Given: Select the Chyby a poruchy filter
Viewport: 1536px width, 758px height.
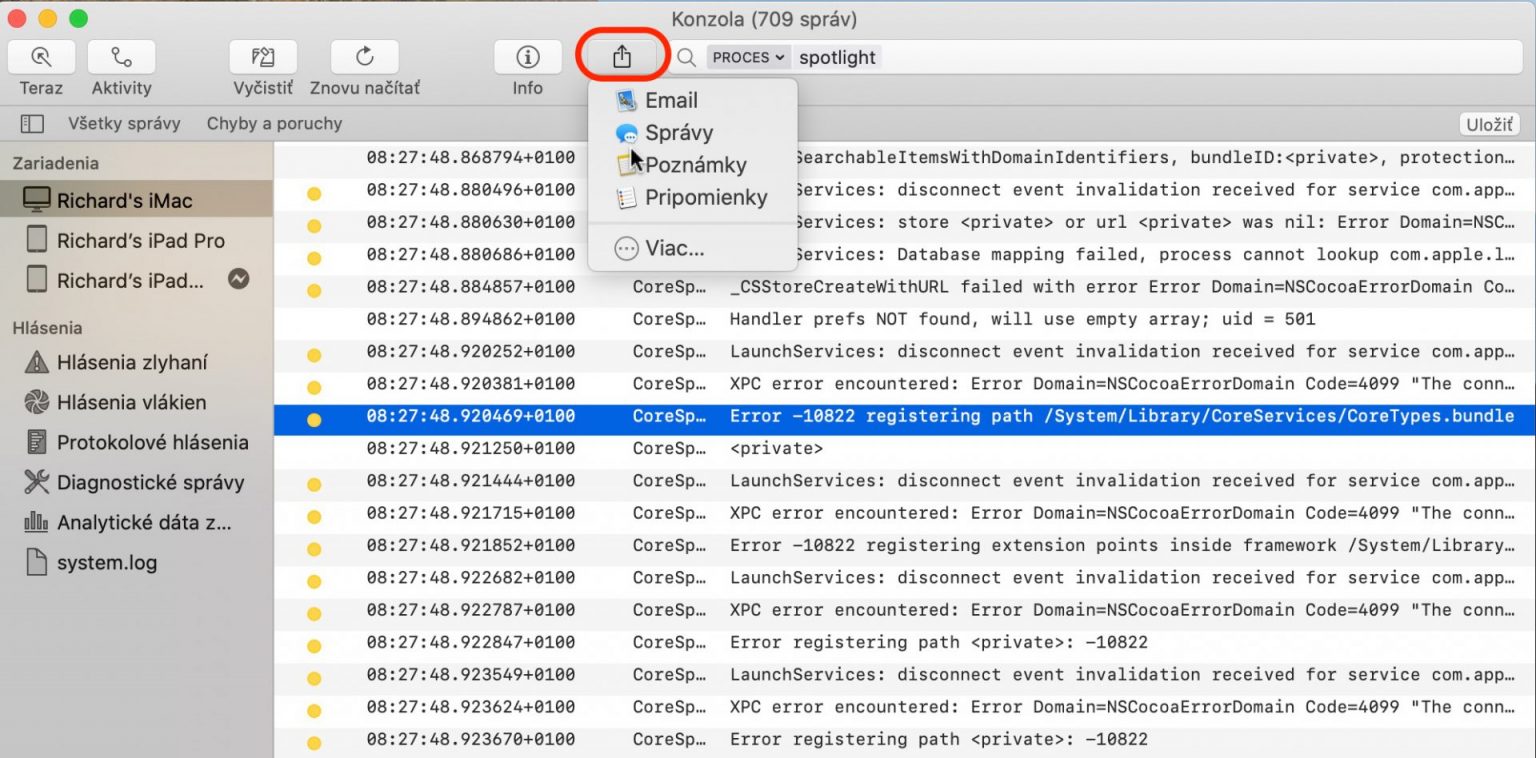Looking at the screenshot, I should pyautogui.click(x=274, y=124).
